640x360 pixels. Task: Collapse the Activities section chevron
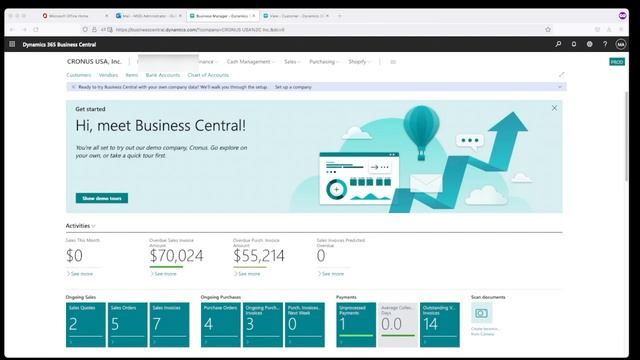coord(93,226)
